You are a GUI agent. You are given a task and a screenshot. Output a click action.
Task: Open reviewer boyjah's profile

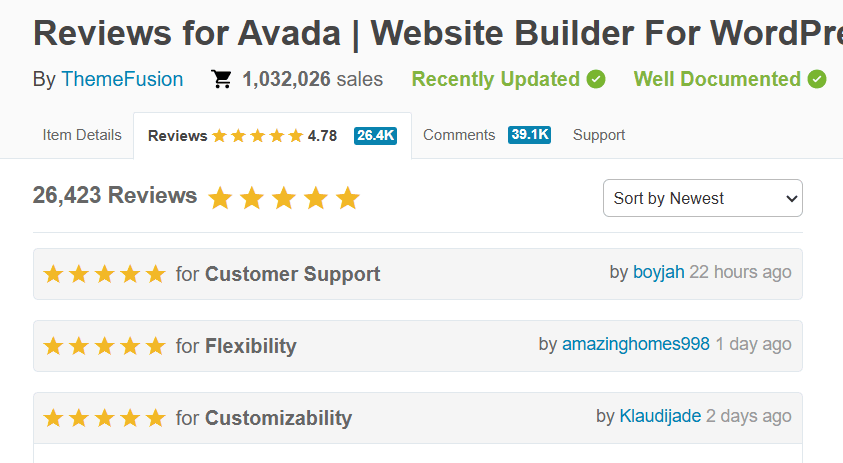click(x=659, y=272)
